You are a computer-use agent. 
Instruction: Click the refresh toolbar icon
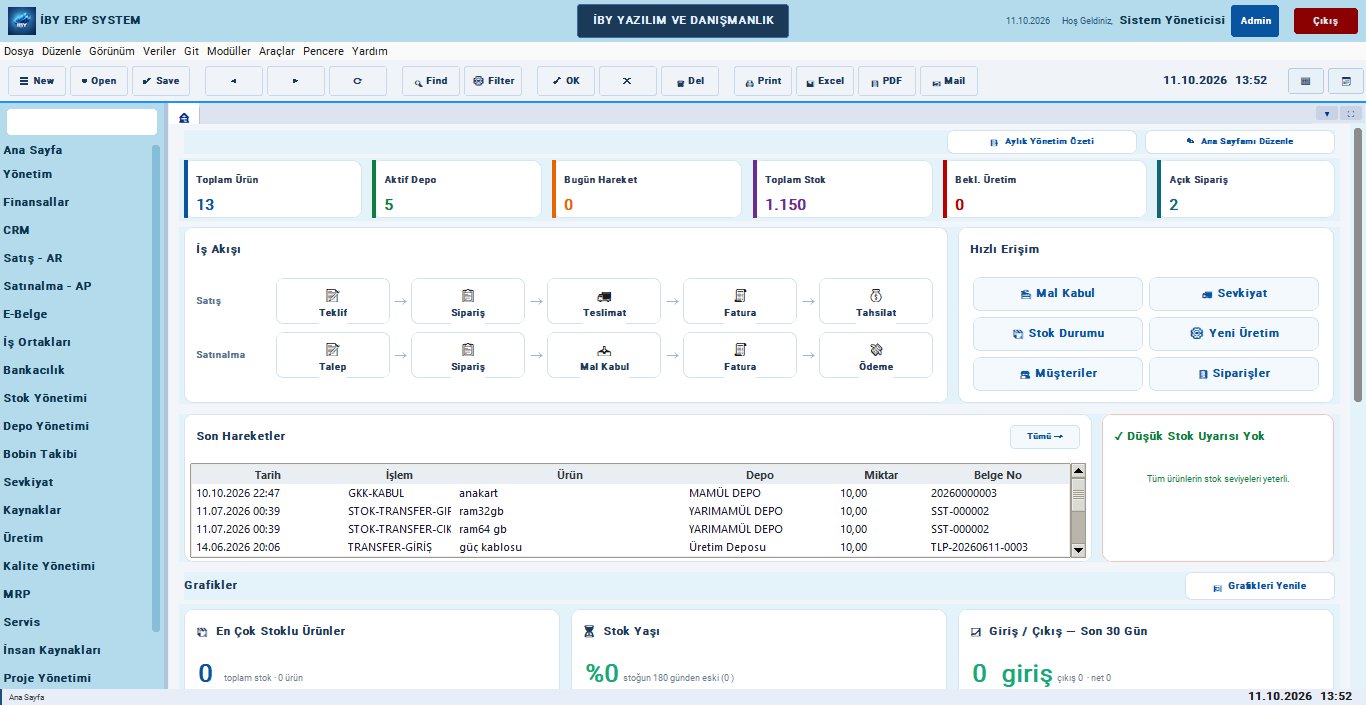point(358,81)
